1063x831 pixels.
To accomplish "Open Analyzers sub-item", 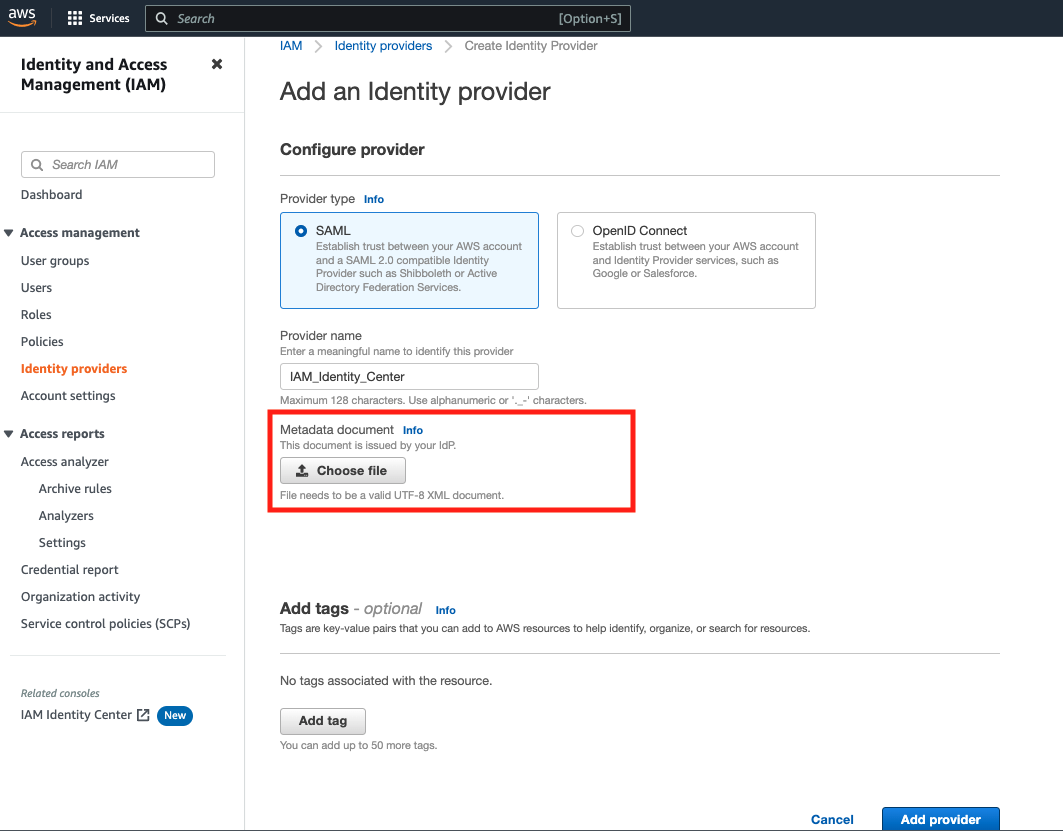I will pyautogui.click(x=66, y=516).
